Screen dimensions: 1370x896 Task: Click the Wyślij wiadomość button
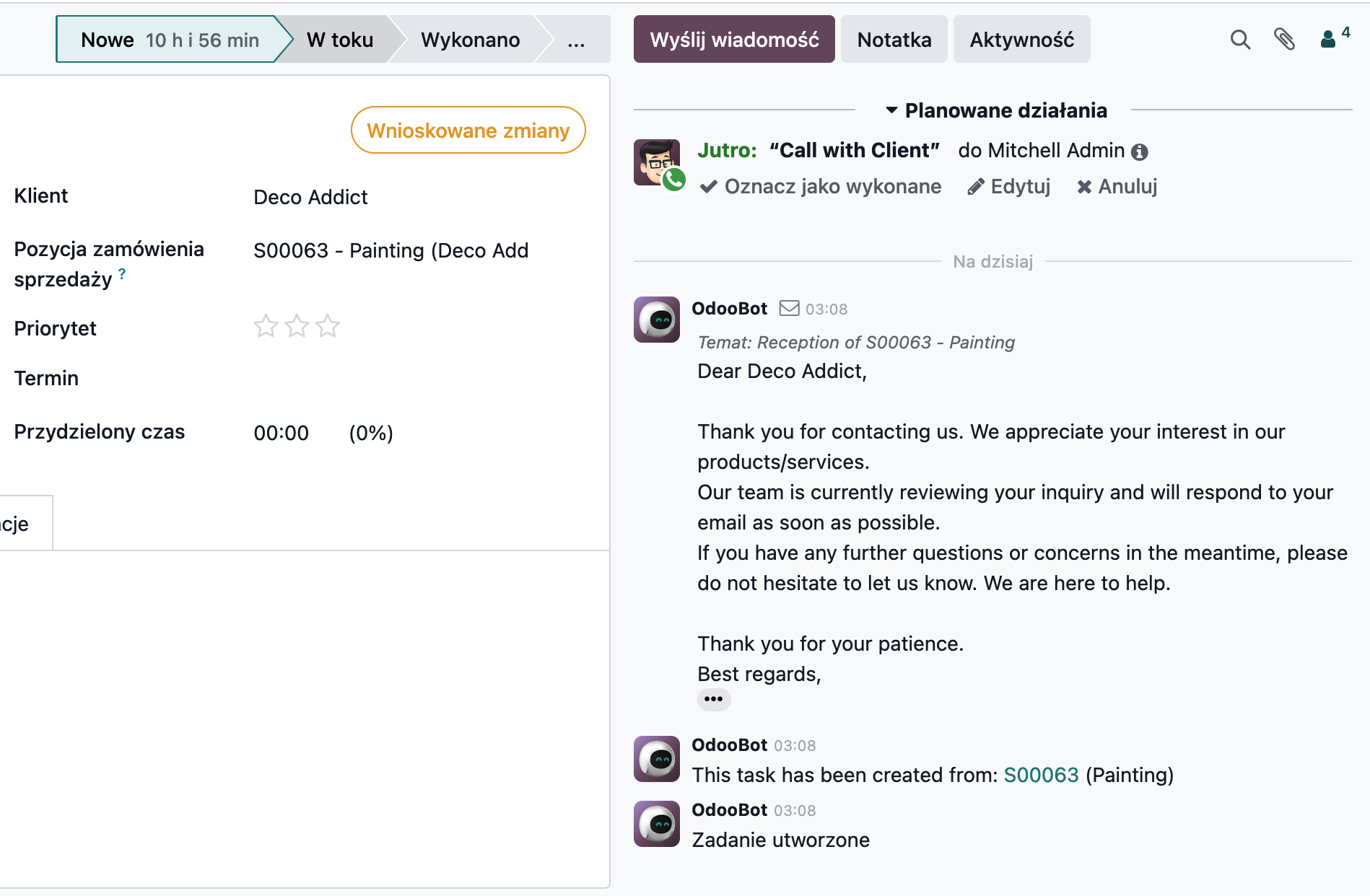[733, 39]
